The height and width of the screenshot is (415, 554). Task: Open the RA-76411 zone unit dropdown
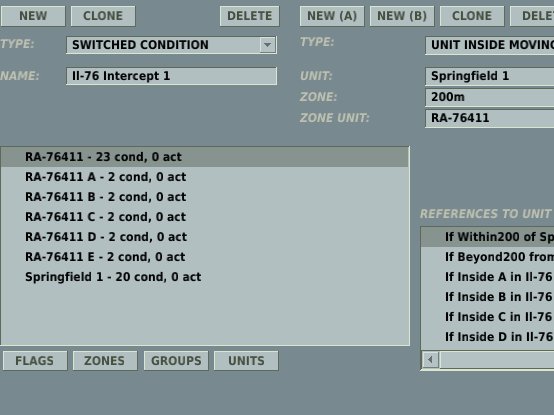click(489, 118)
